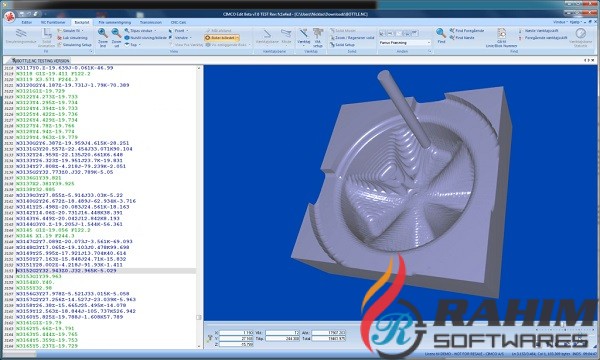Switch to the Fil sammenligning ribbon tab
600x360 pixels.
click(115, 22)
